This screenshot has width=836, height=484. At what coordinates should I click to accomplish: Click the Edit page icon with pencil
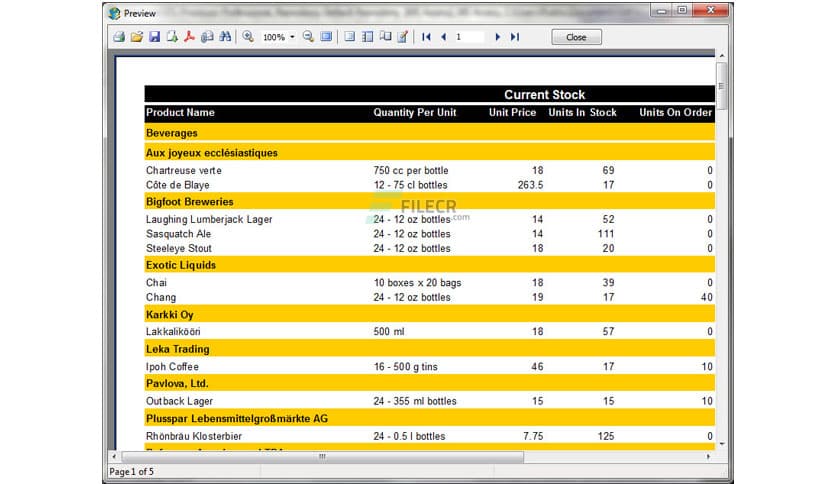pyautogui.click(x=403, y=37)
